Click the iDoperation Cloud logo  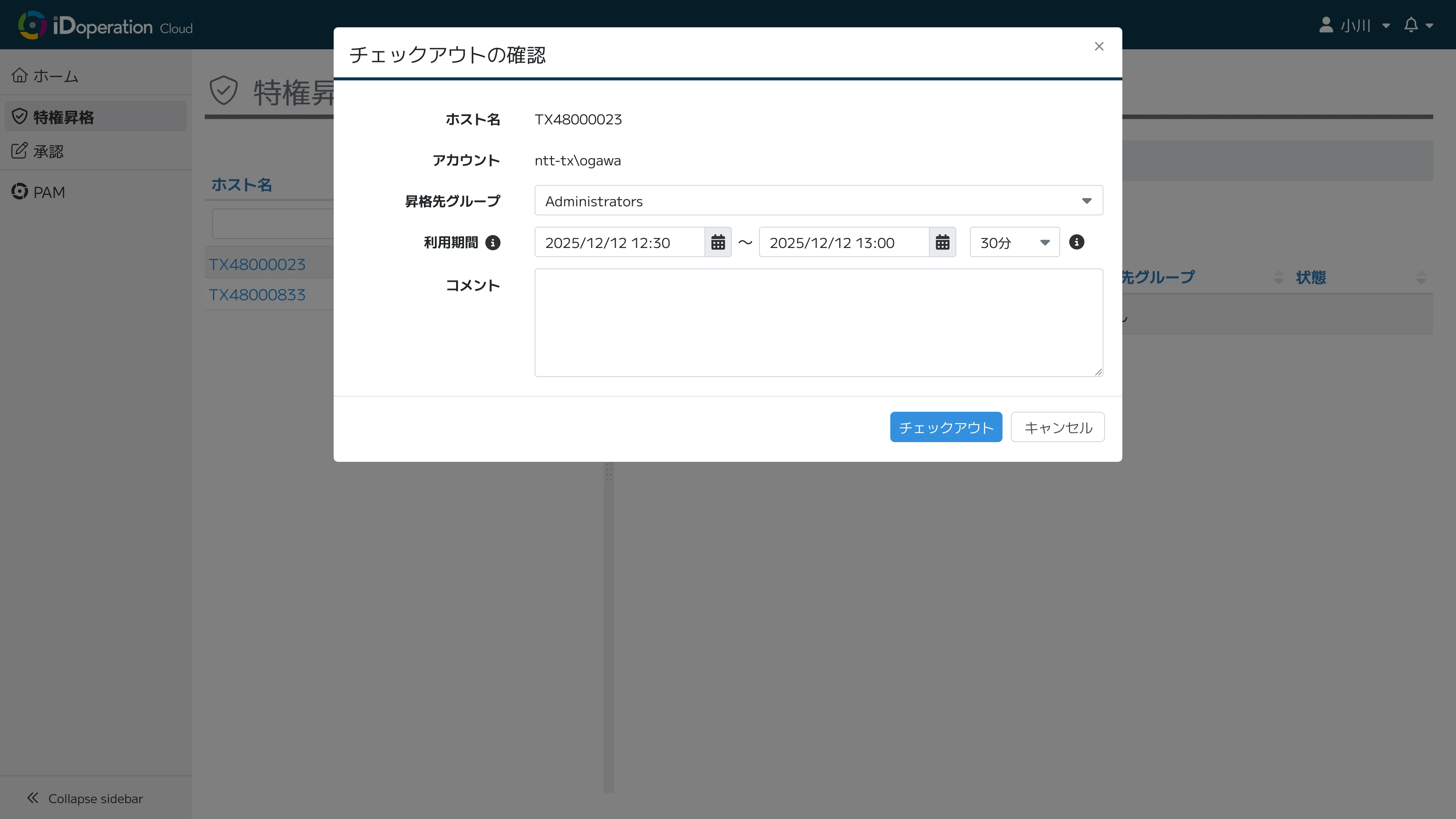click(x=105, y=25)
